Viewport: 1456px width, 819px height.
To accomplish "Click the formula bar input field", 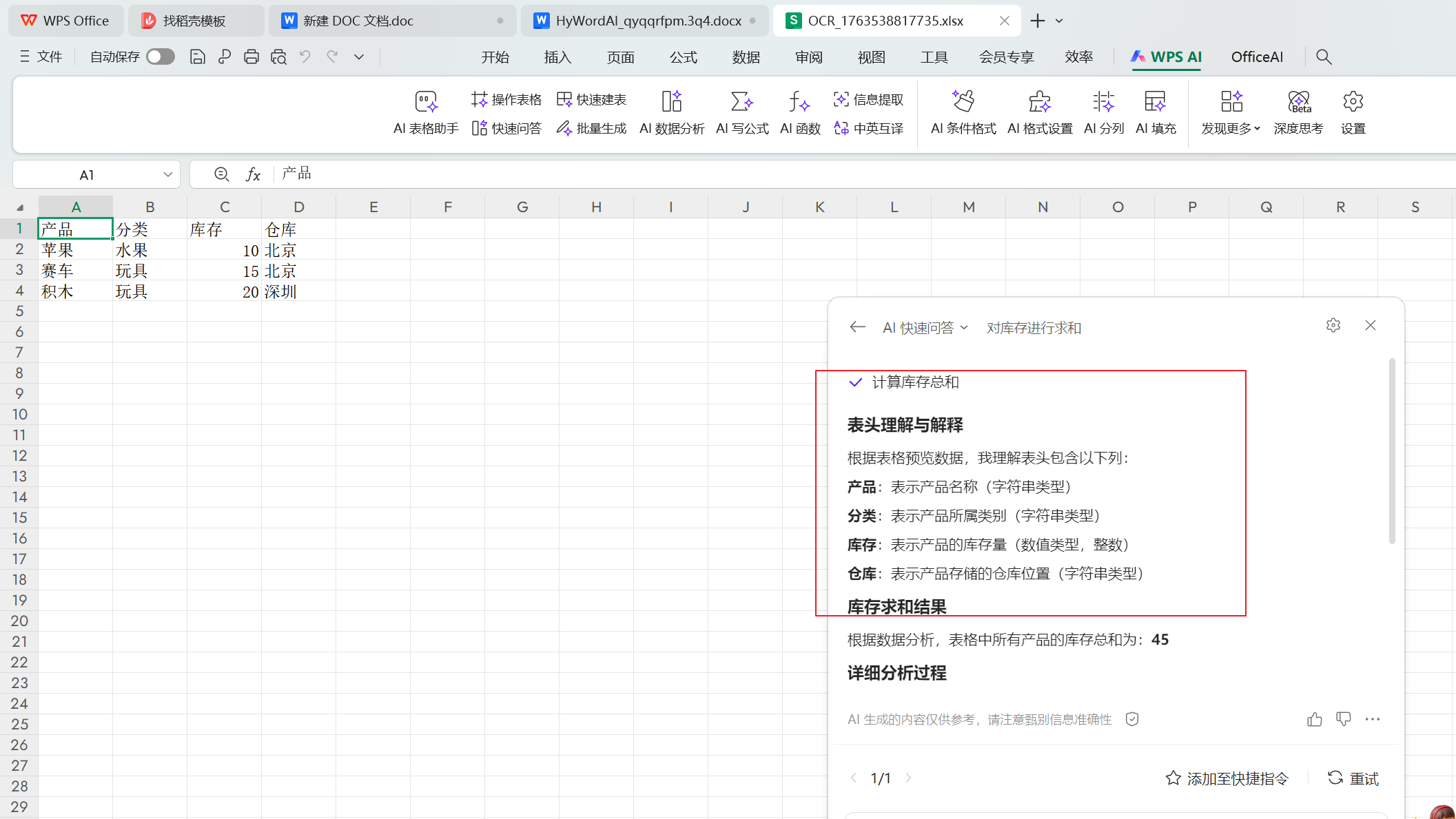I will coord(827,174).
